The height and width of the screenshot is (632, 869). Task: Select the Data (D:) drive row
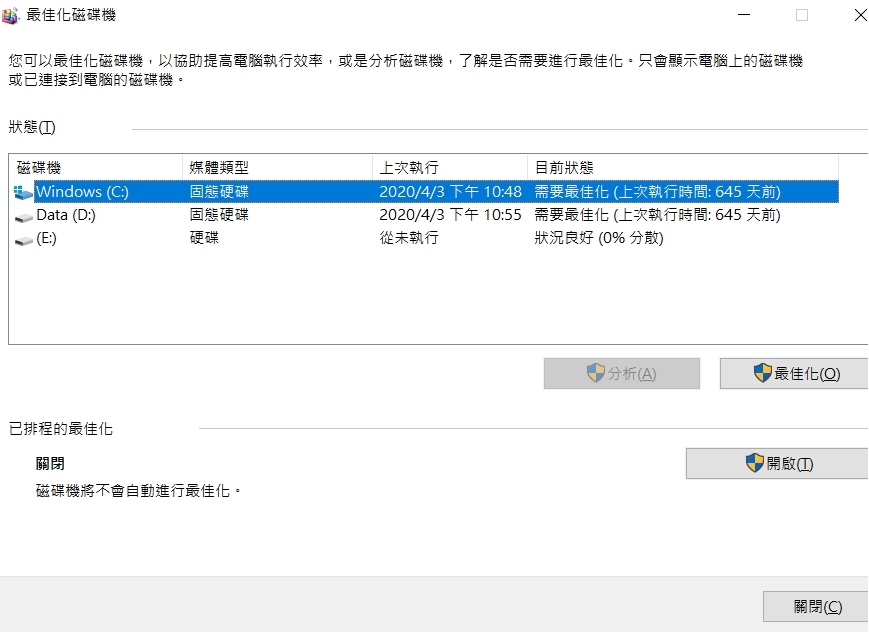coord(426,215)
